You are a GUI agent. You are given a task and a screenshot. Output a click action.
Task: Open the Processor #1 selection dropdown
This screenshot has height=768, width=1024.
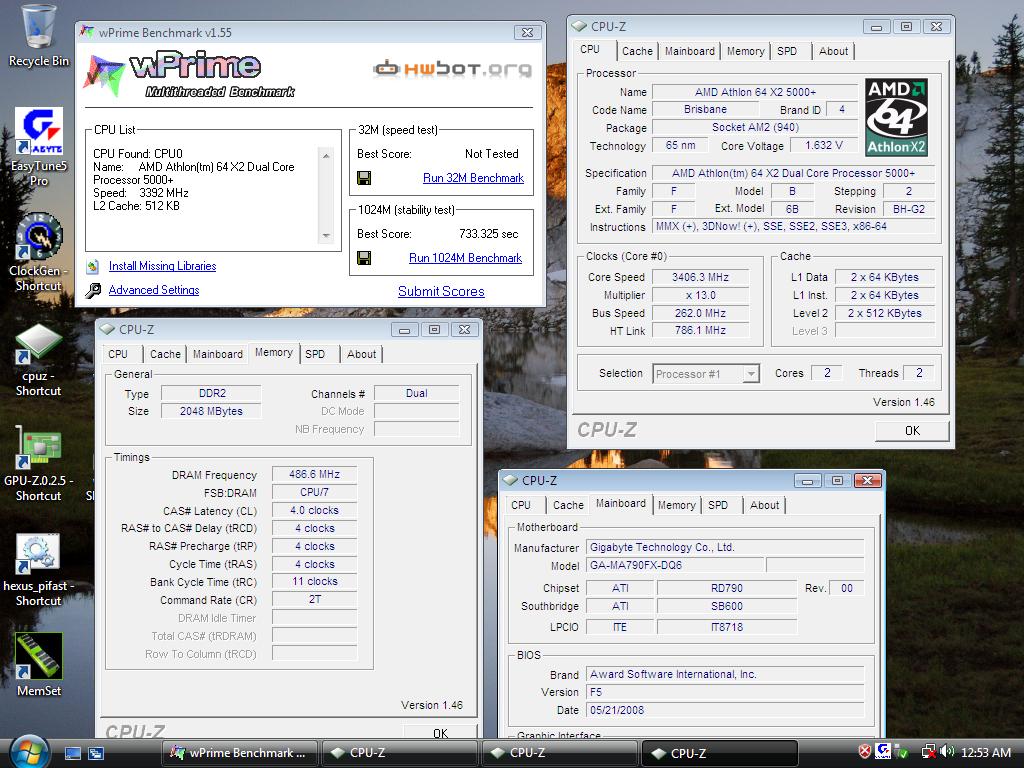(x=705, y=374)
